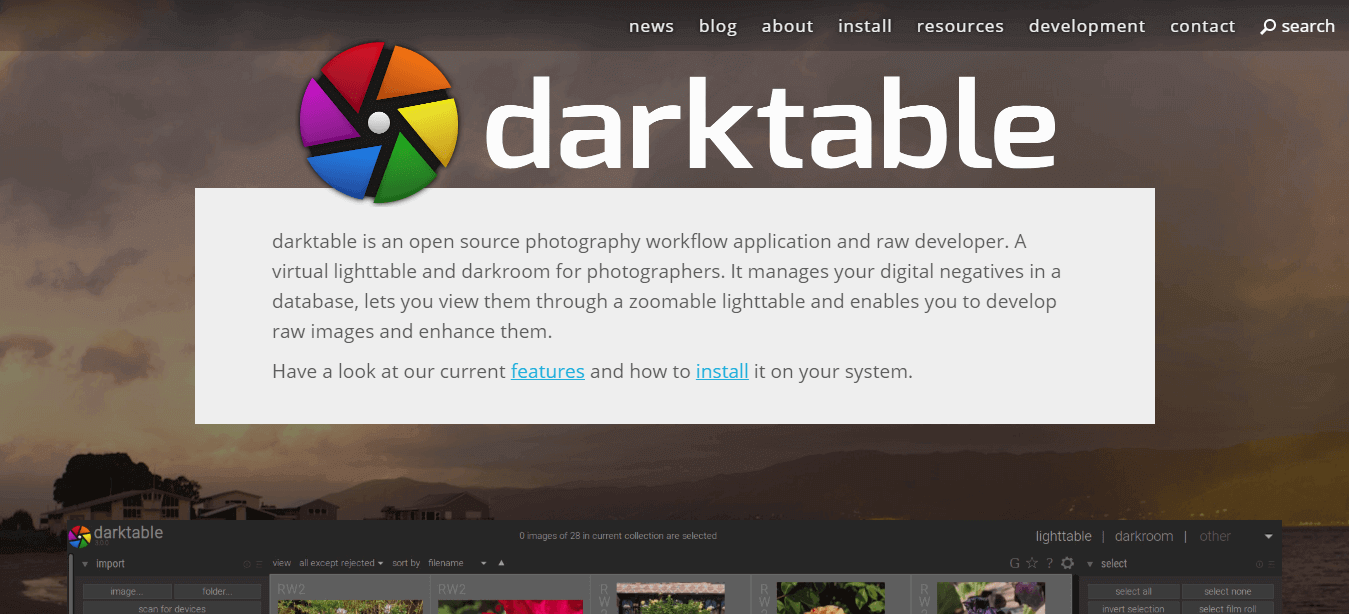This screenshot has height=614, width=1349.
Task: Open the question mark help icon
Action: (x=1049, y=563)
